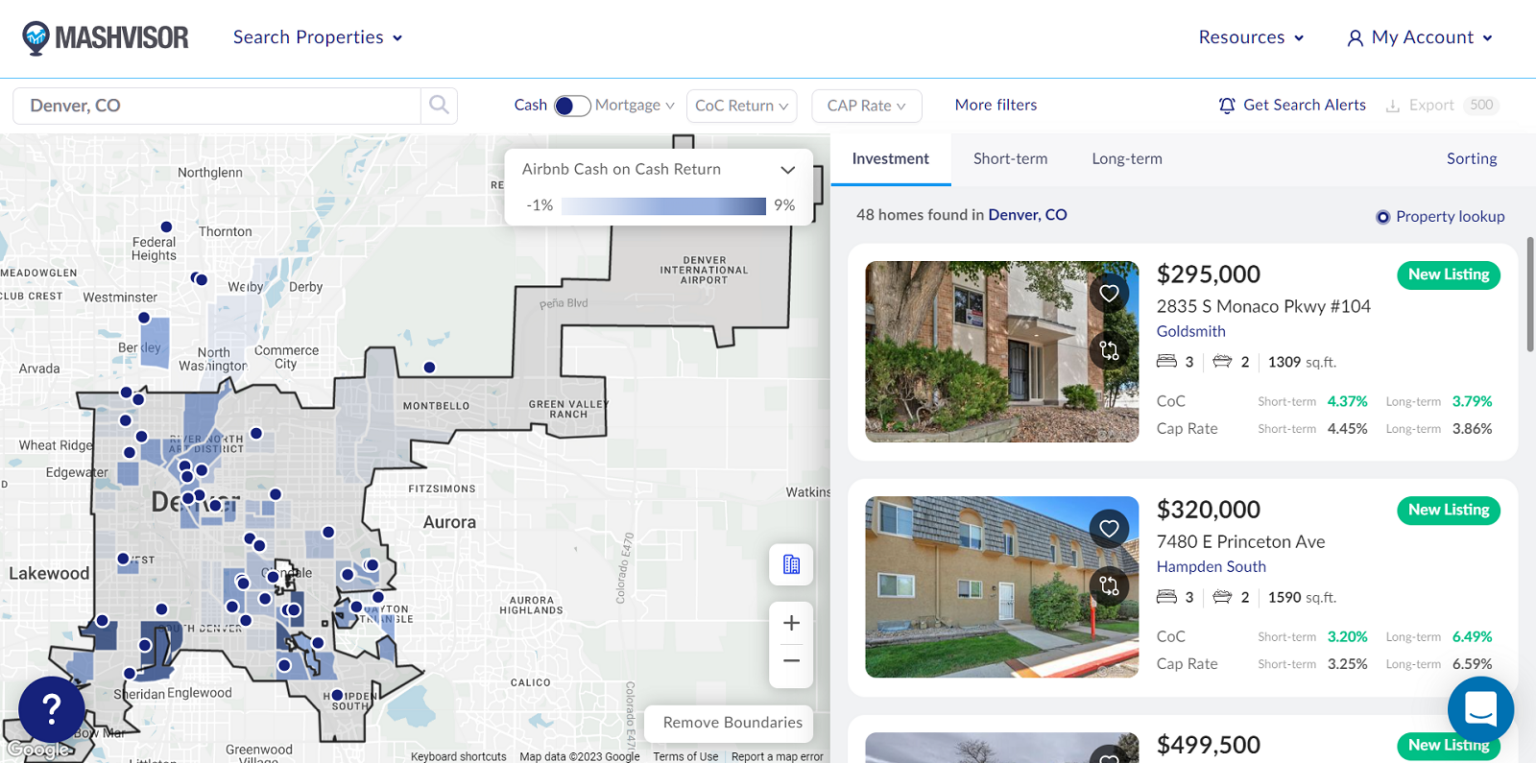
Task: Expand the CAP Rate dropdown
Action: click(866, 105)
